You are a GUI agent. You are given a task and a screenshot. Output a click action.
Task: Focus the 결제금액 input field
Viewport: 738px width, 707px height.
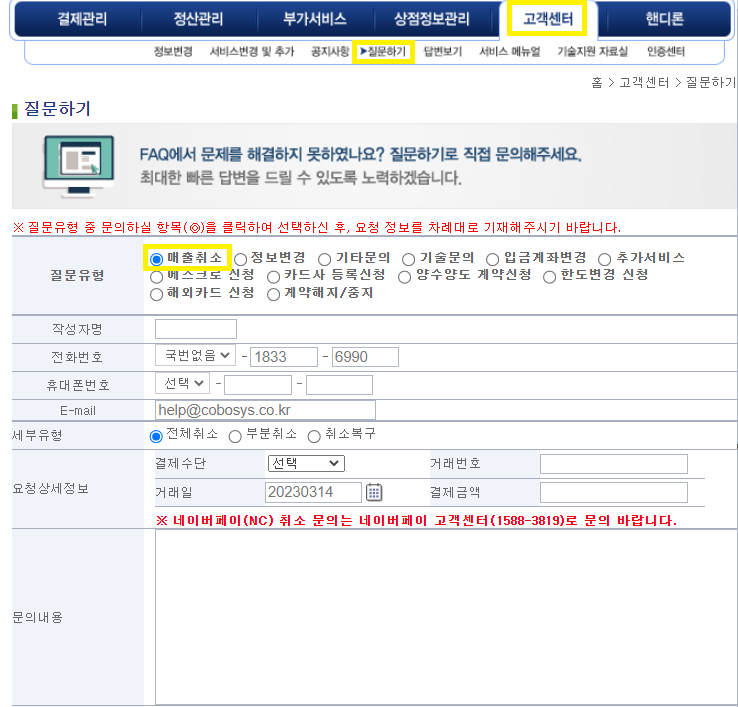coord(614,492)
